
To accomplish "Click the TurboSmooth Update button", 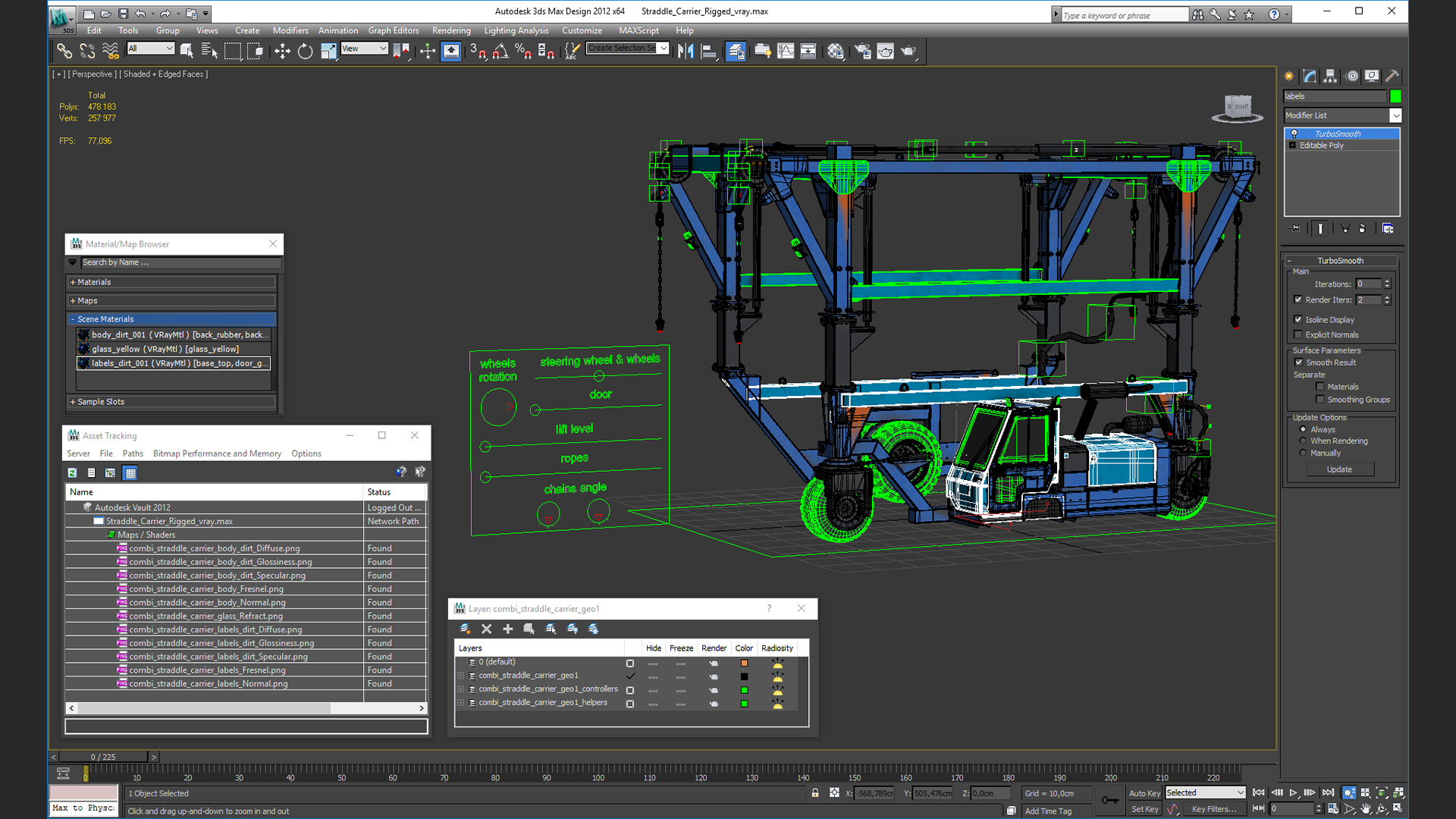I will [x=1339, y=469].
